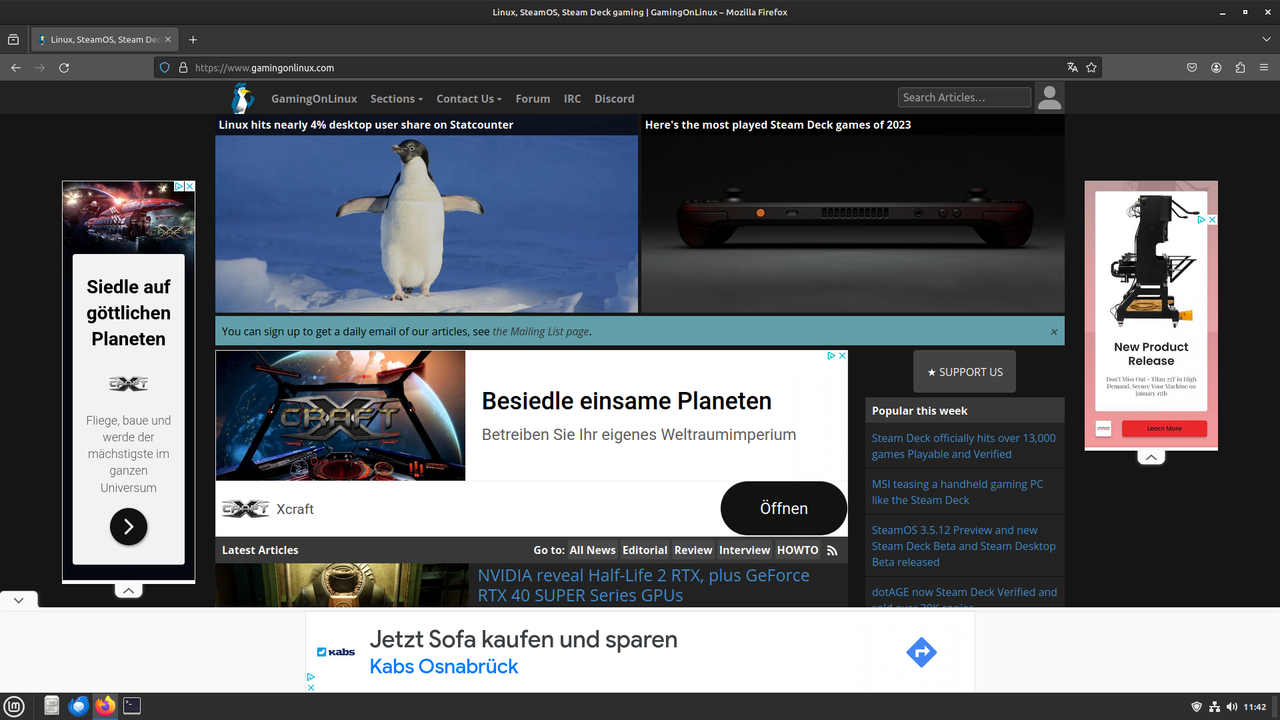The height and width of the screenshot is (720, 1280).
Task: Click the Support Us button
Action: coord(964,371)
